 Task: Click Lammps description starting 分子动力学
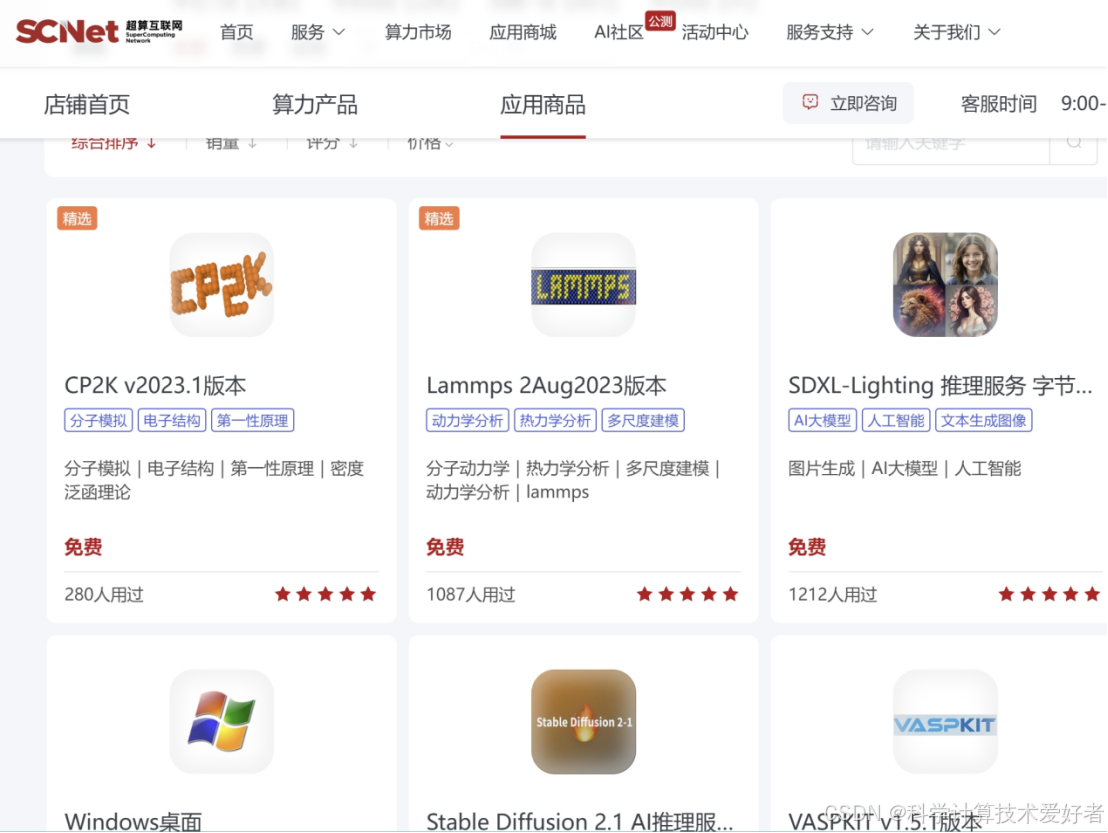click(573, 480)
